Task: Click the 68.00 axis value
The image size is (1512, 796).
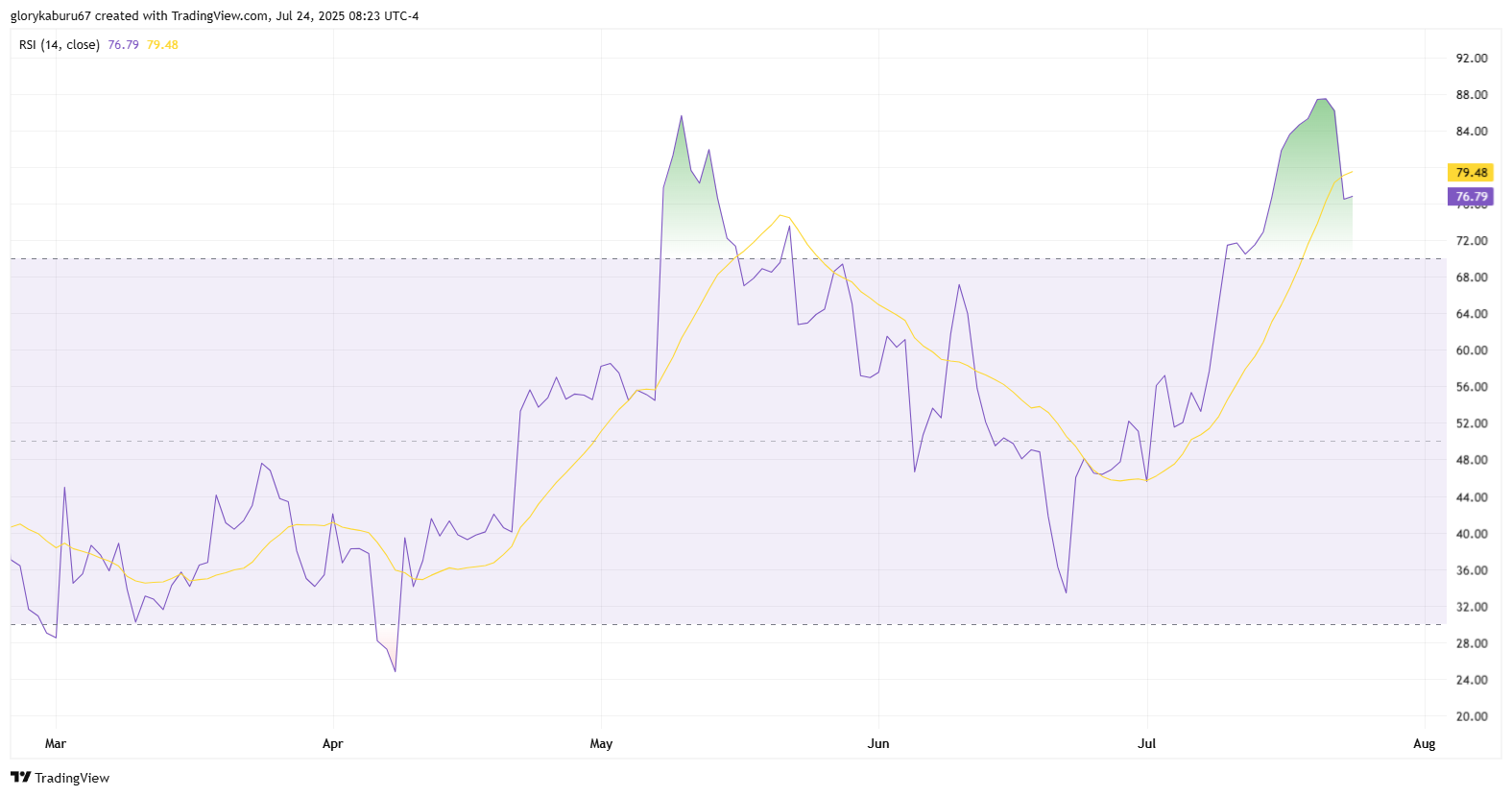Action: coord(1472,277)
